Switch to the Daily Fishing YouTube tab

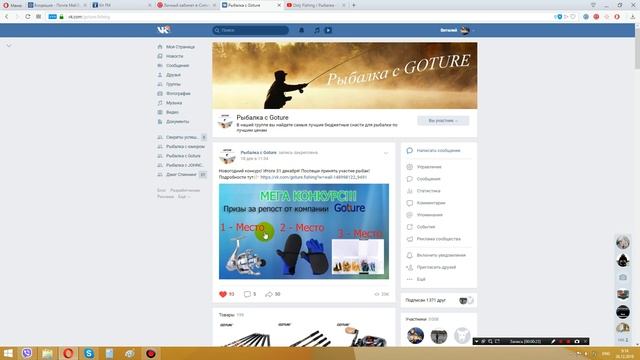tap(316, 5)
